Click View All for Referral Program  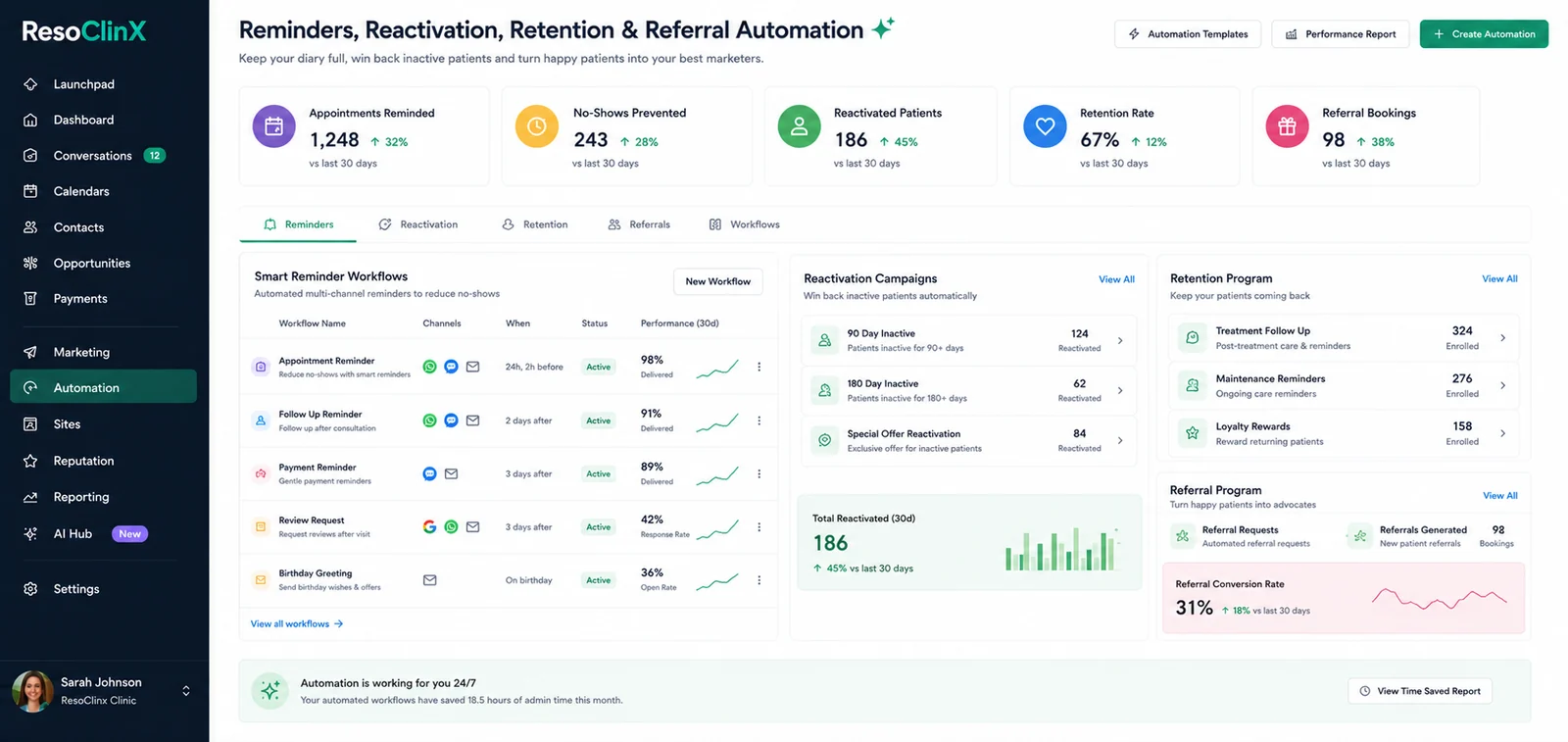[1499, 496]
